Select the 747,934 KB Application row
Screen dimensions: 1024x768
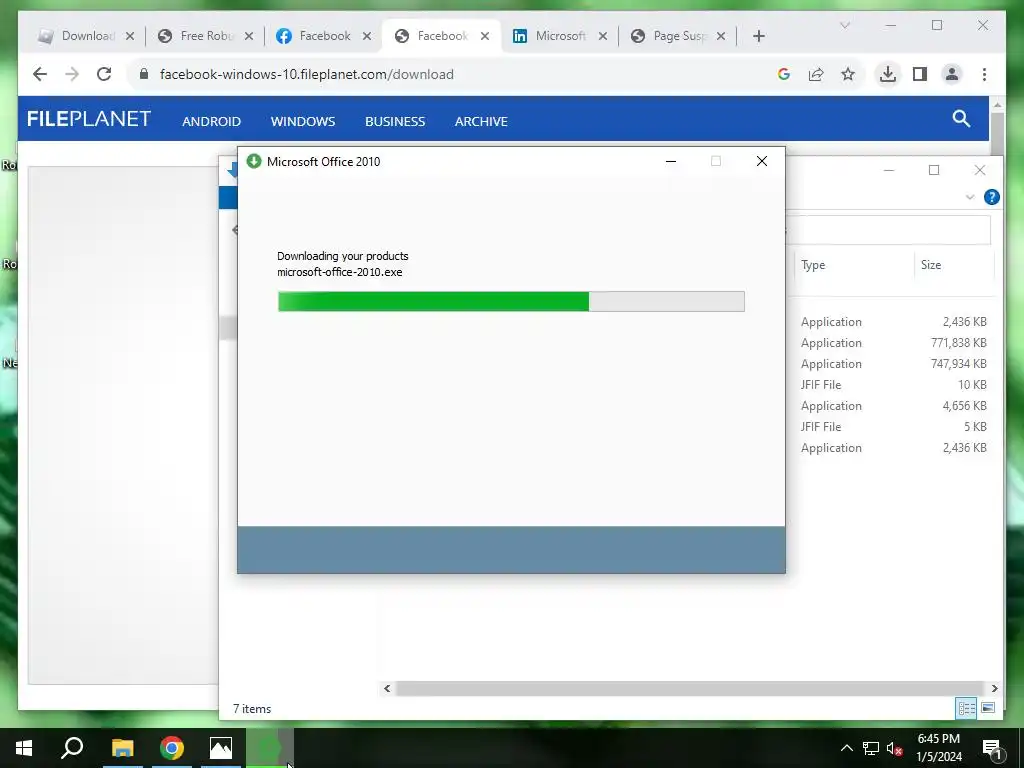click(893, 364)
